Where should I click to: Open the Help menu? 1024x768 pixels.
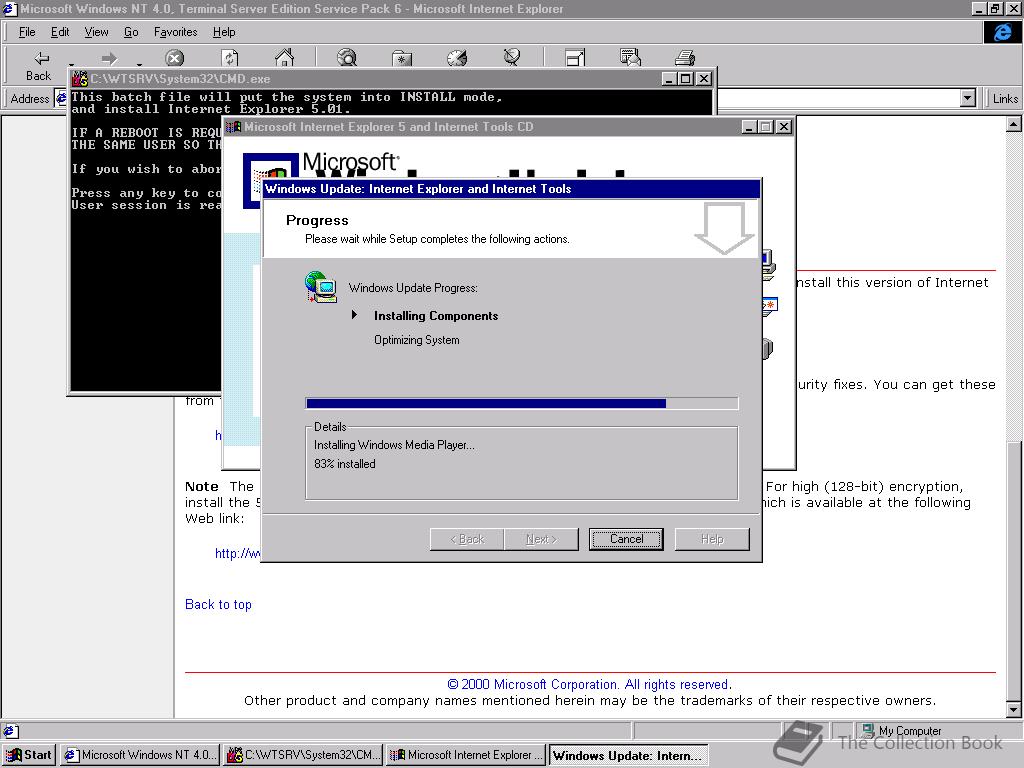tap(223, 32)
